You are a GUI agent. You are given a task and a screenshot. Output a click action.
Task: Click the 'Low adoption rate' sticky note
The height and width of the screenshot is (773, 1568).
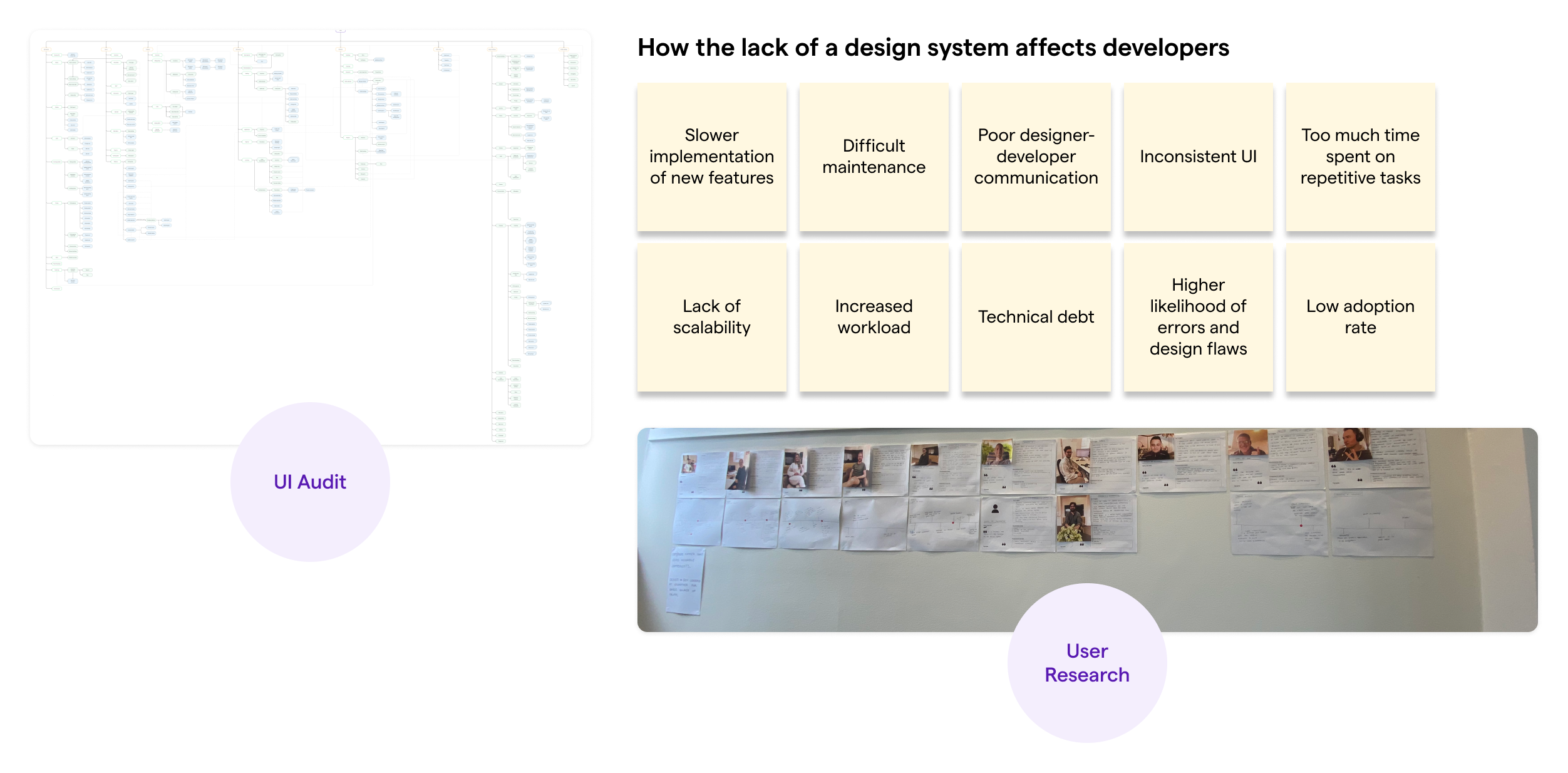pyautogui.click(x=1359, y=316)
